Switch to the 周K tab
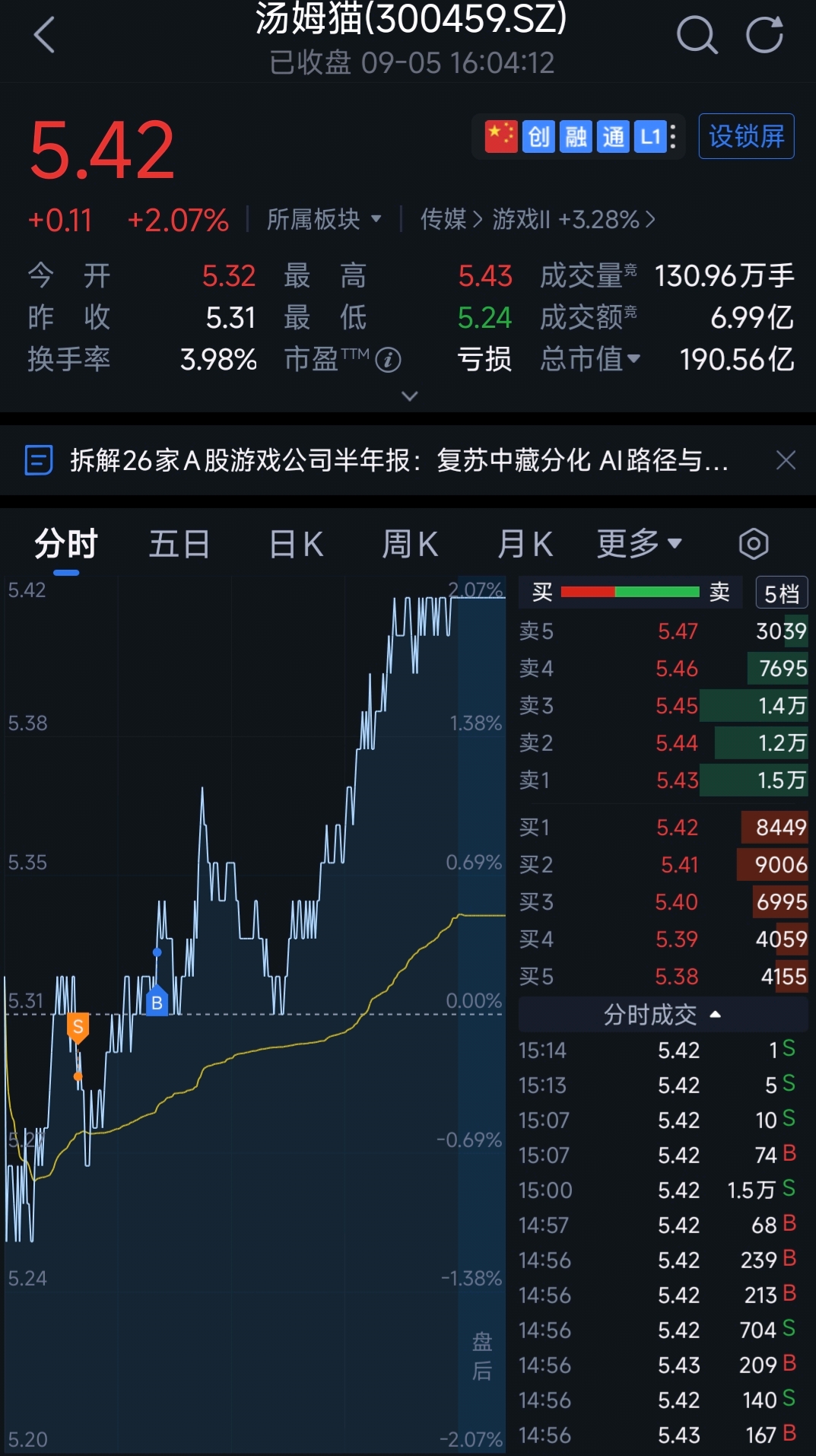Viewport: 816px width, 1456px height. (410, 545)
